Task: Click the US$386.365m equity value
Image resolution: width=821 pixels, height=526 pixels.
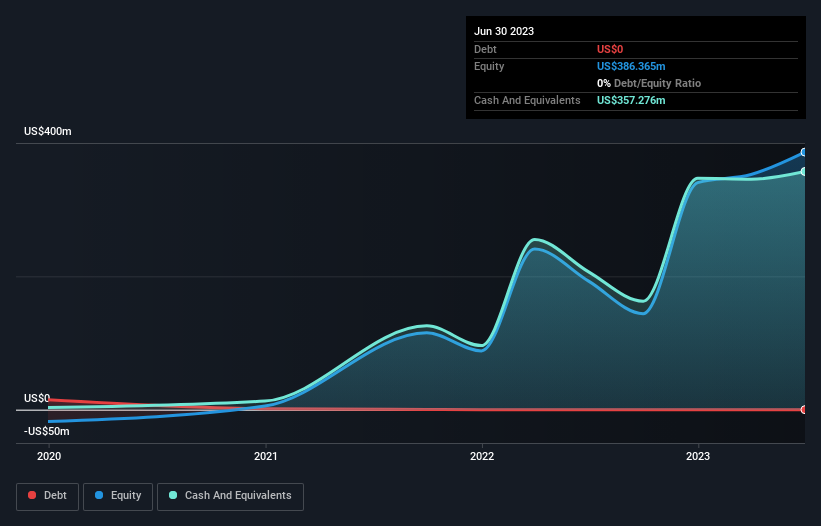Action: (x=631, y=66)
